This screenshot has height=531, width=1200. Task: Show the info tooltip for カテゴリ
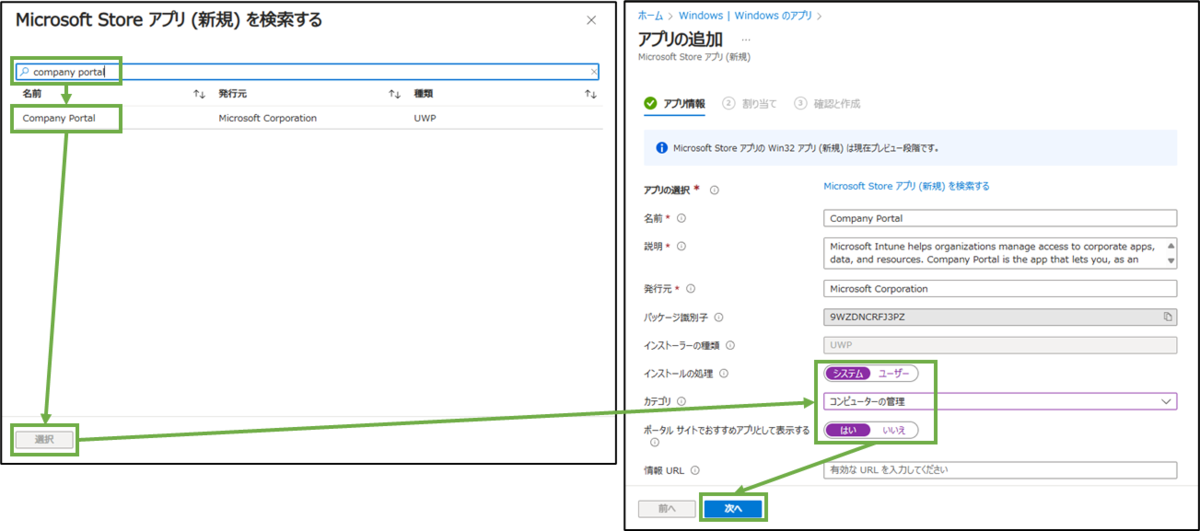coord(681,401)
